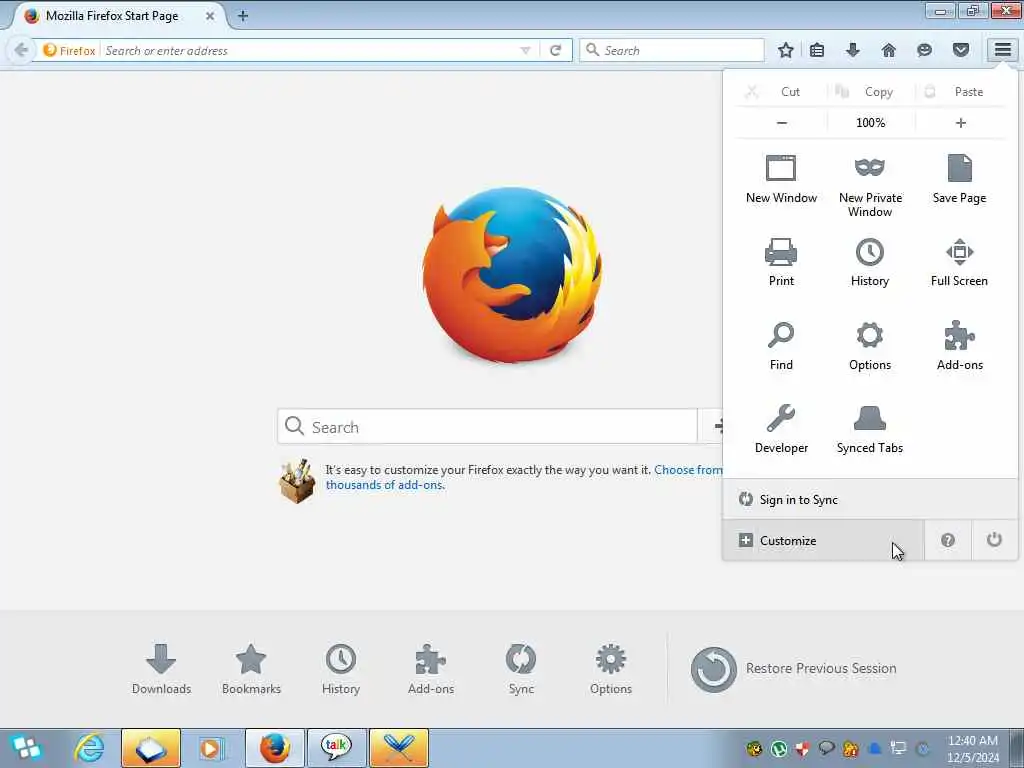The image size is (1024, 768).
Task: Open Sync shortcut on start page
Action: pos(521,669)
